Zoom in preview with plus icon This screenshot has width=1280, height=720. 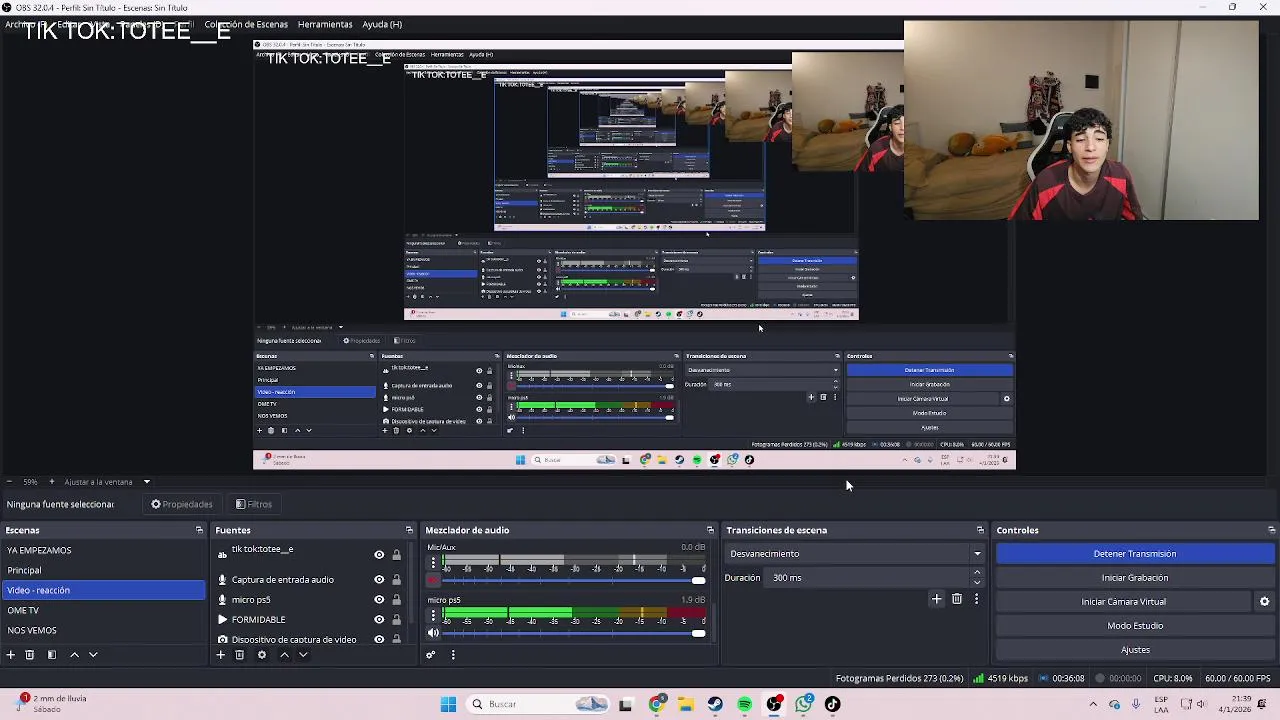pos(52,482)
